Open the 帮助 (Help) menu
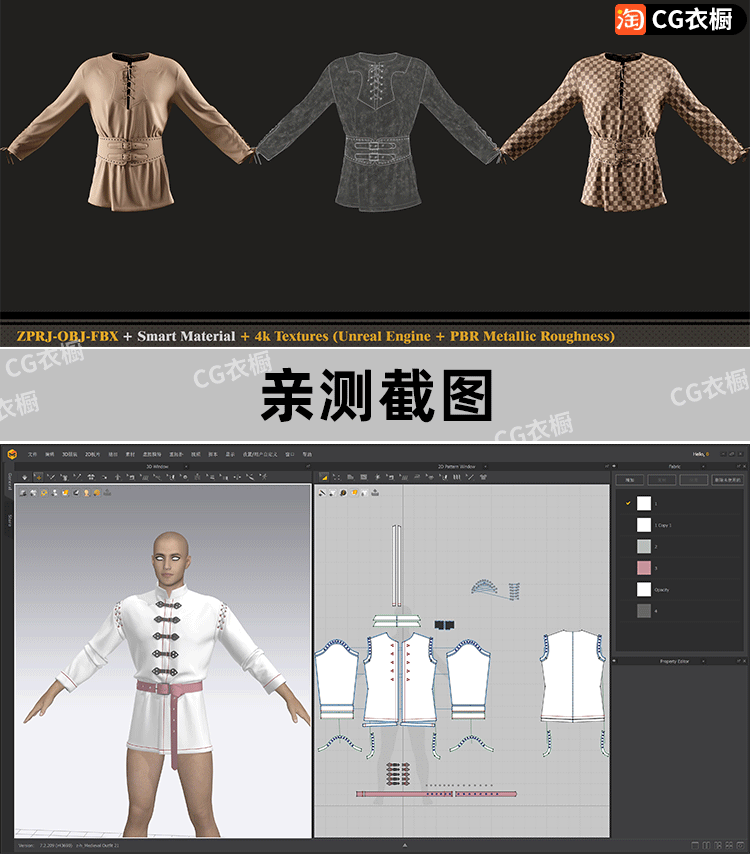This screenshot has width=750, height=858. [307, 454]
